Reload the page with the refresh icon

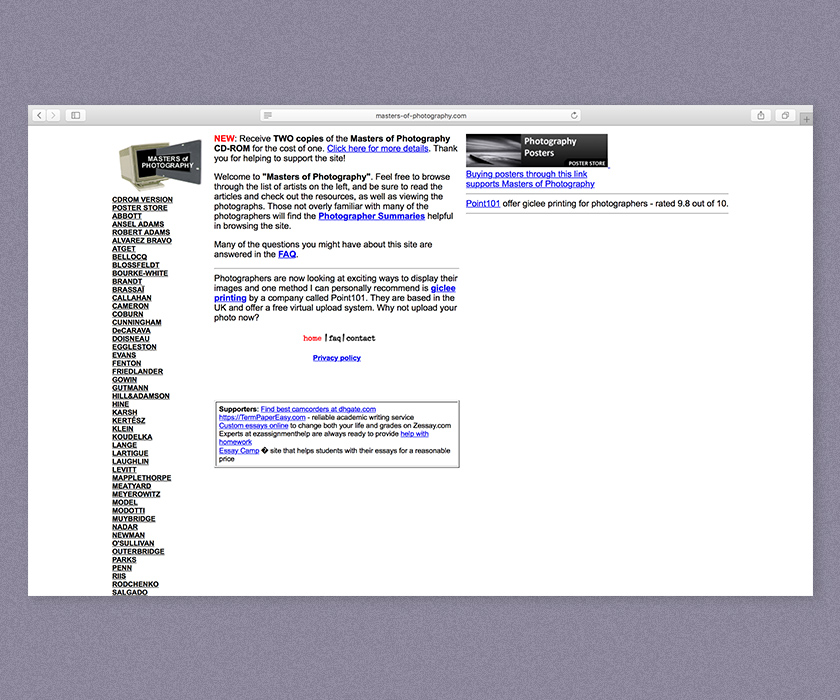574,116
